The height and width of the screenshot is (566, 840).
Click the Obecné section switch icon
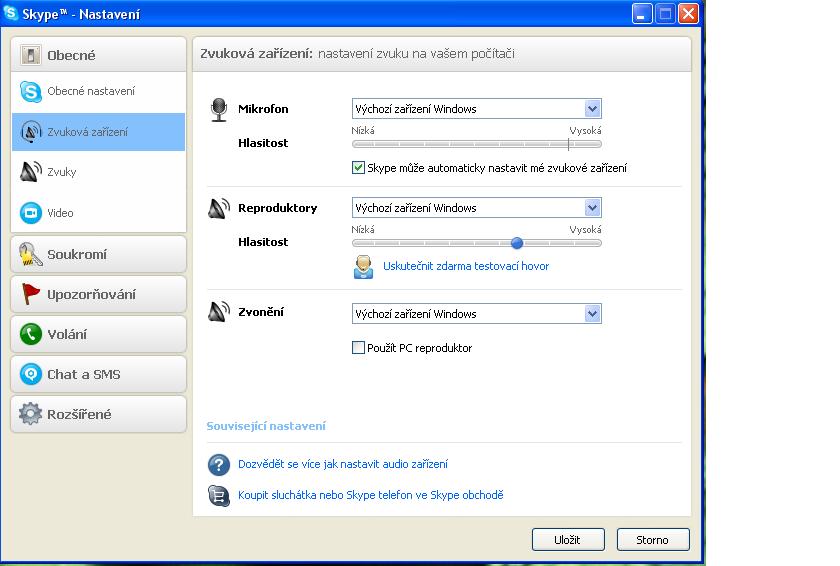[31, 55]
